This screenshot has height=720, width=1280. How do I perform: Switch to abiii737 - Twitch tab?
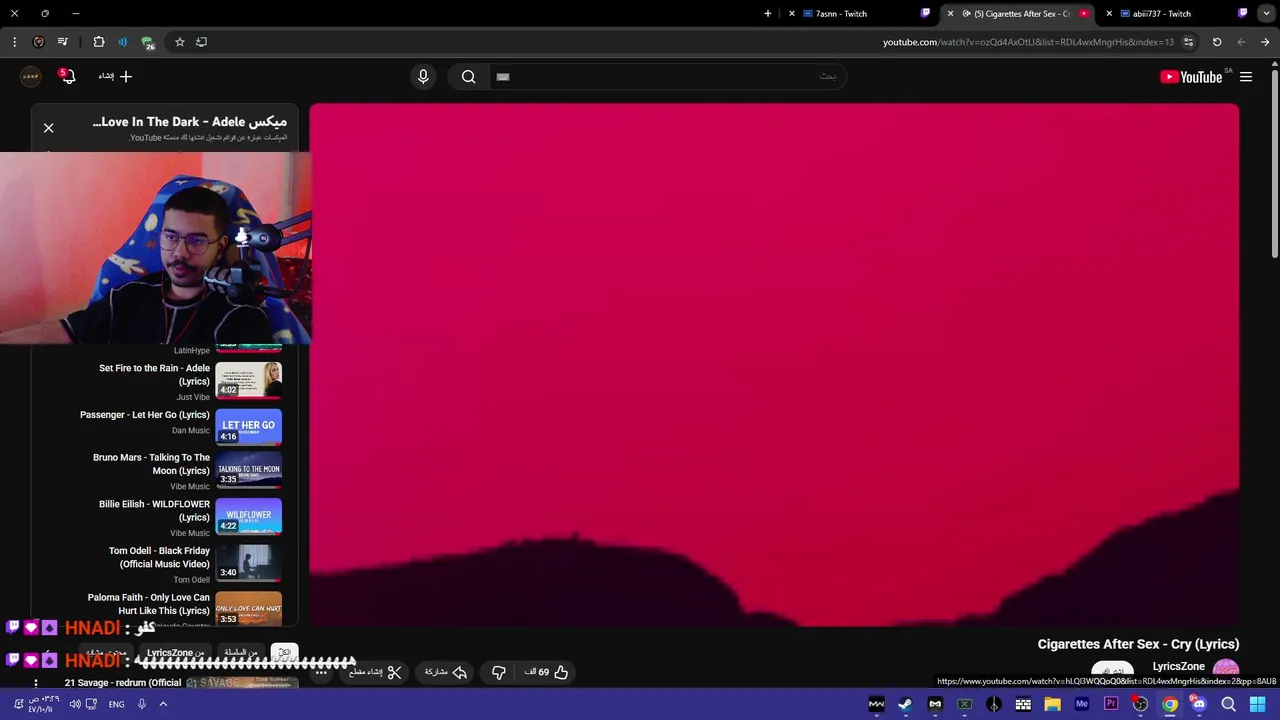(1174, 14)
